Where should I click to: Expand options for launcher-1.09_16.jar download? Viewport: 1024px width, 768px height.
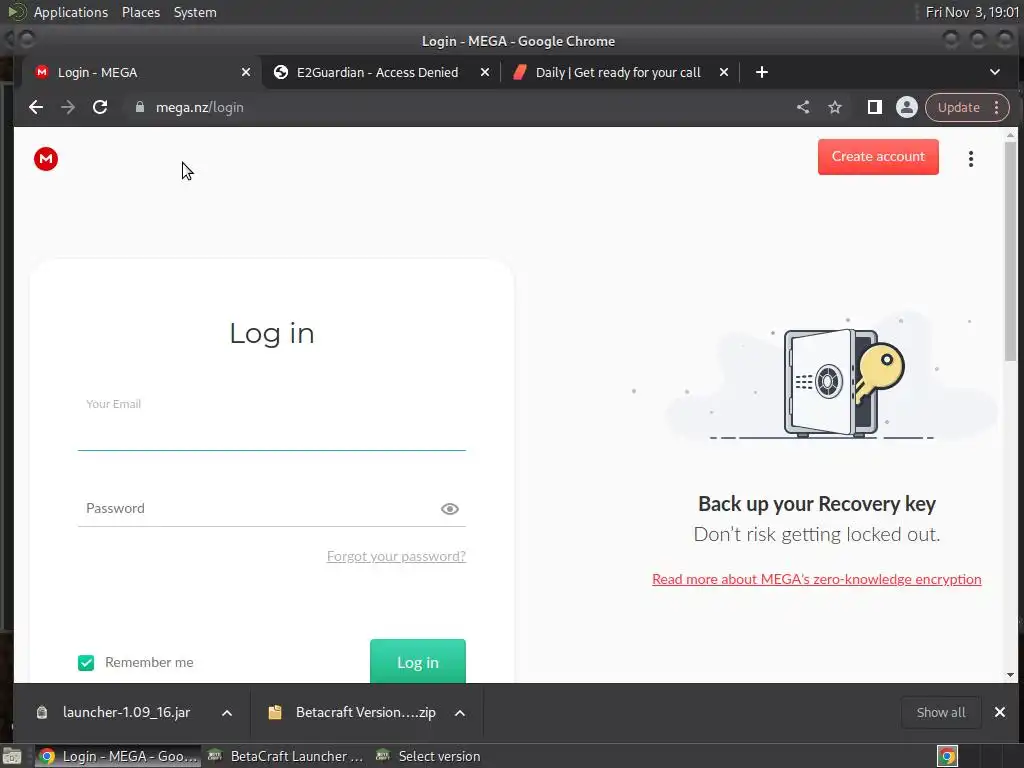tap(227, 712)
